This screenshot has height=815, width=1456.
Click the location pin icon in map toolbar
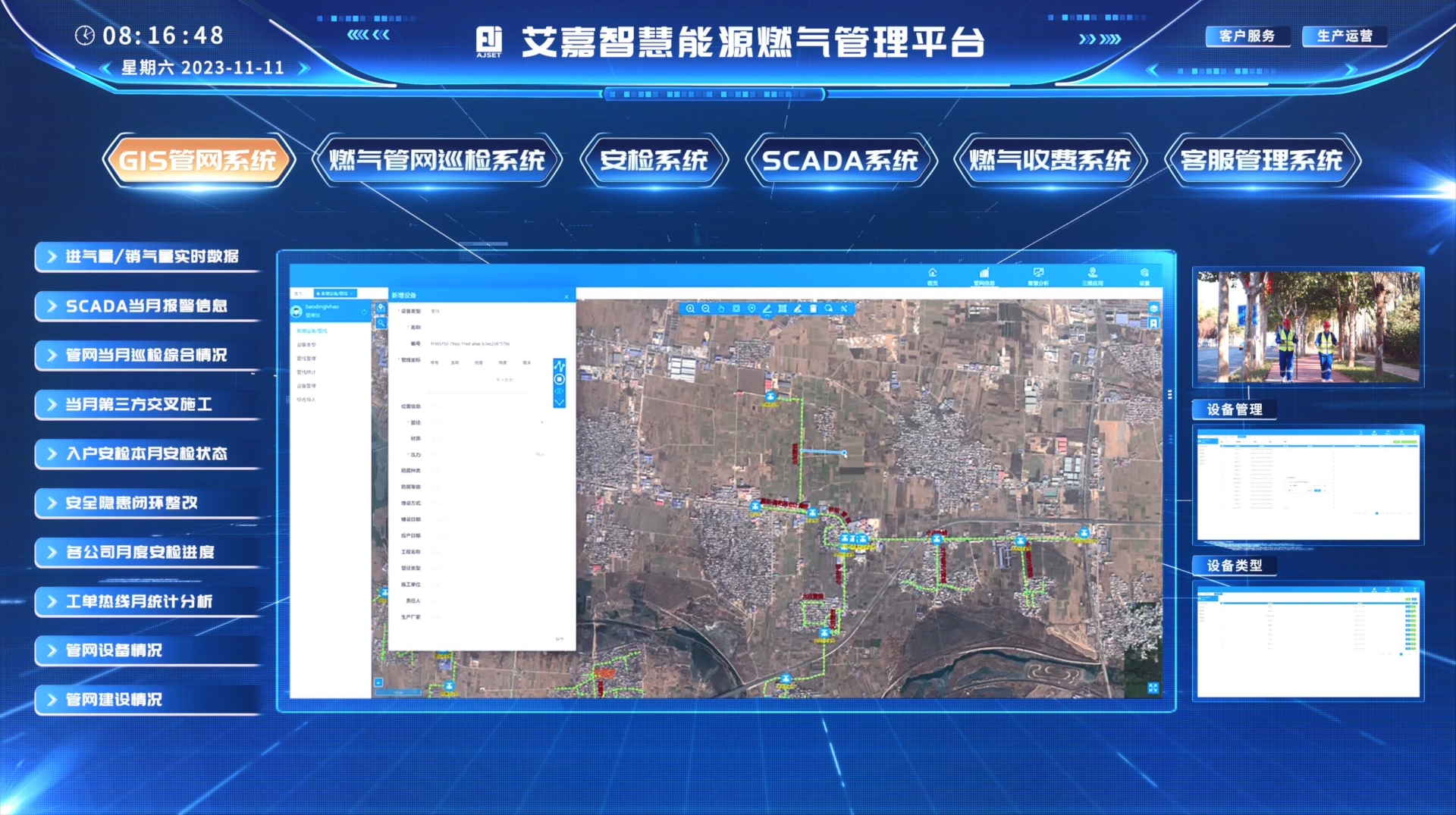click(752, 309)
